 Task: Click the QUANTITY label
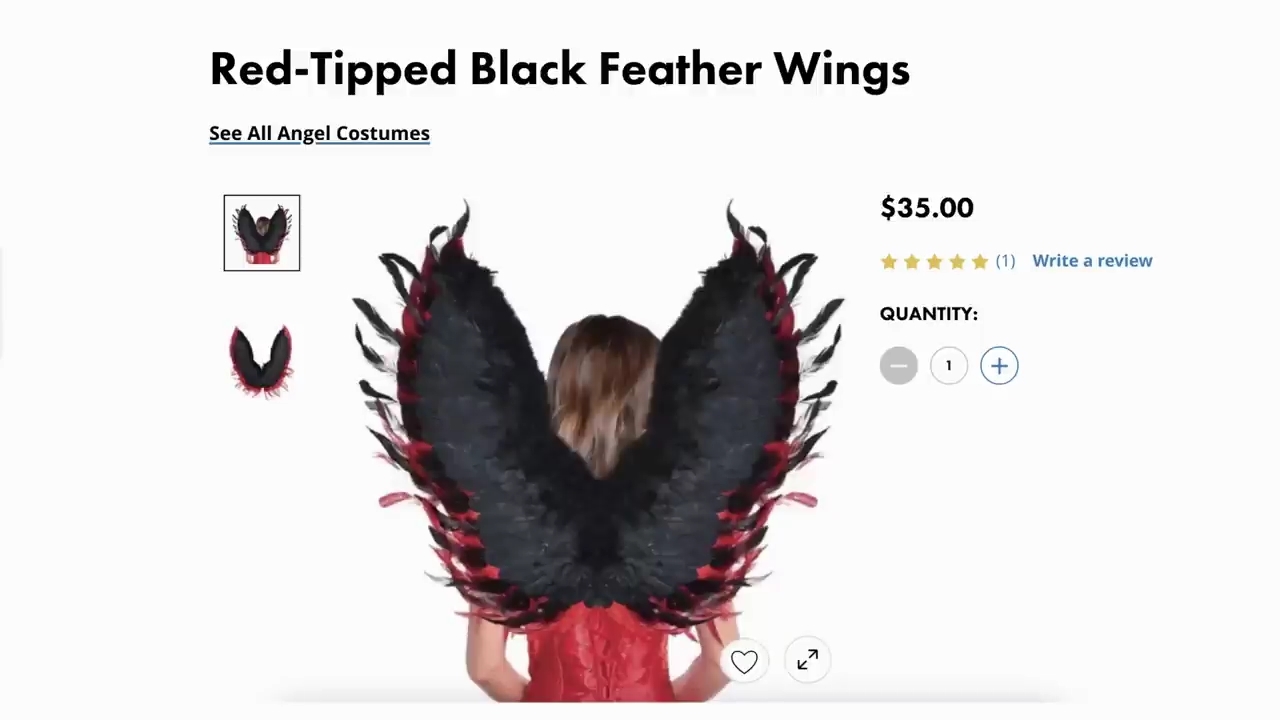click(929, 314)
